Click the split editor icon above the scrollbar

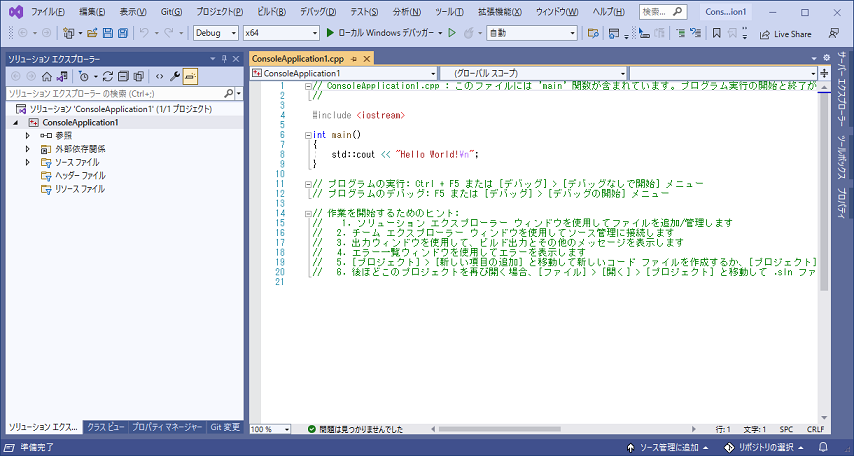pyautogui.click(x=824, y=73)
